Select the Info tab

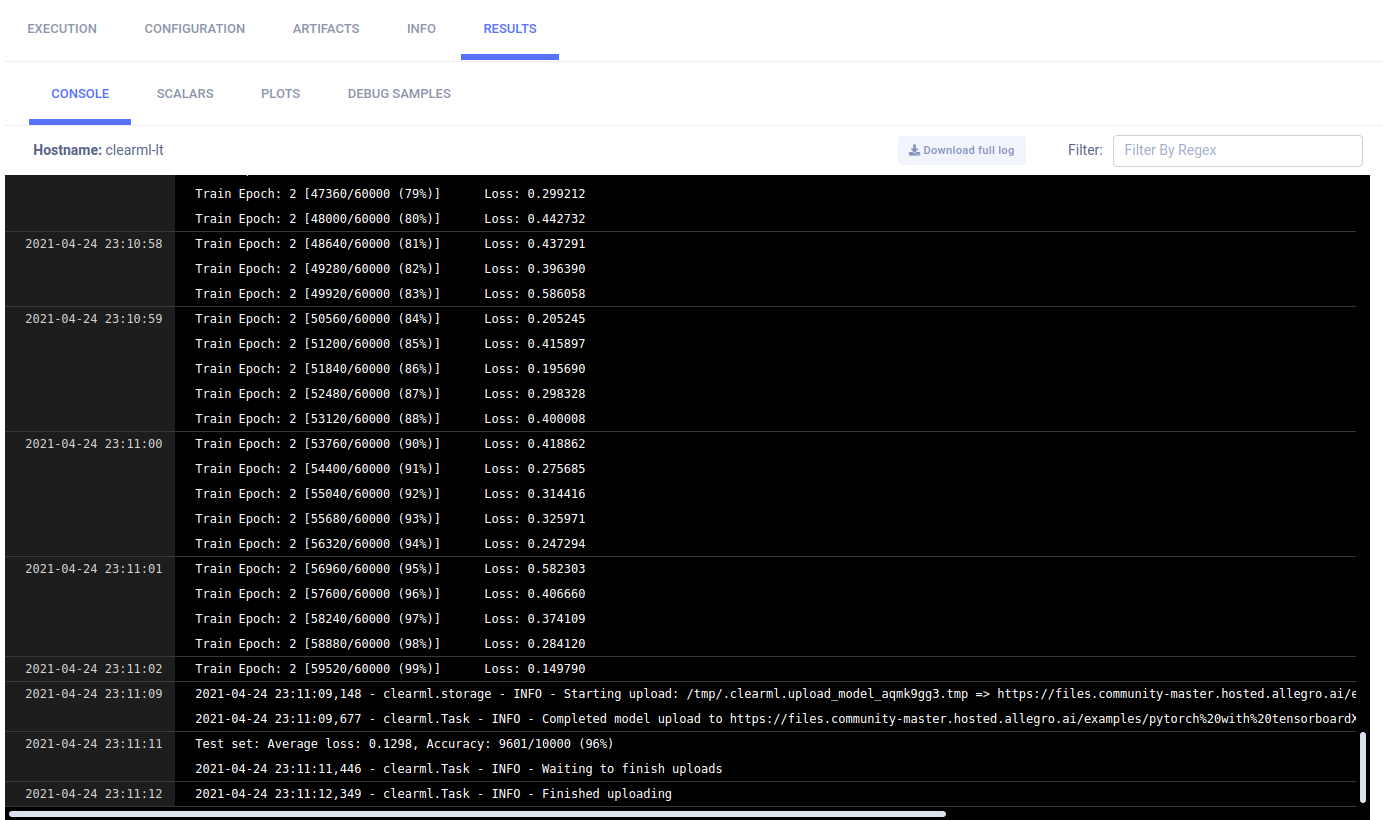[421, 29]
